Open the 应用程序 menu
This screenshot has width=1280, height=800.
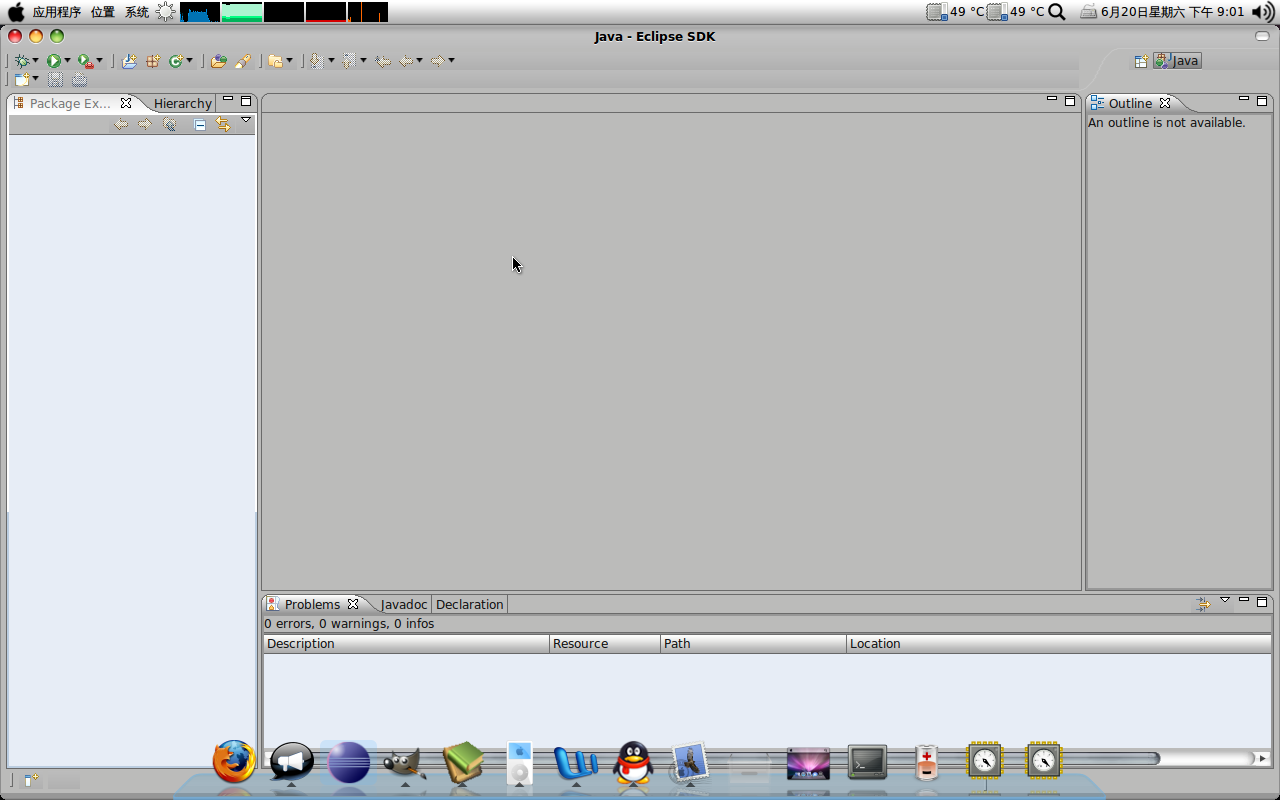coord(56,12)
